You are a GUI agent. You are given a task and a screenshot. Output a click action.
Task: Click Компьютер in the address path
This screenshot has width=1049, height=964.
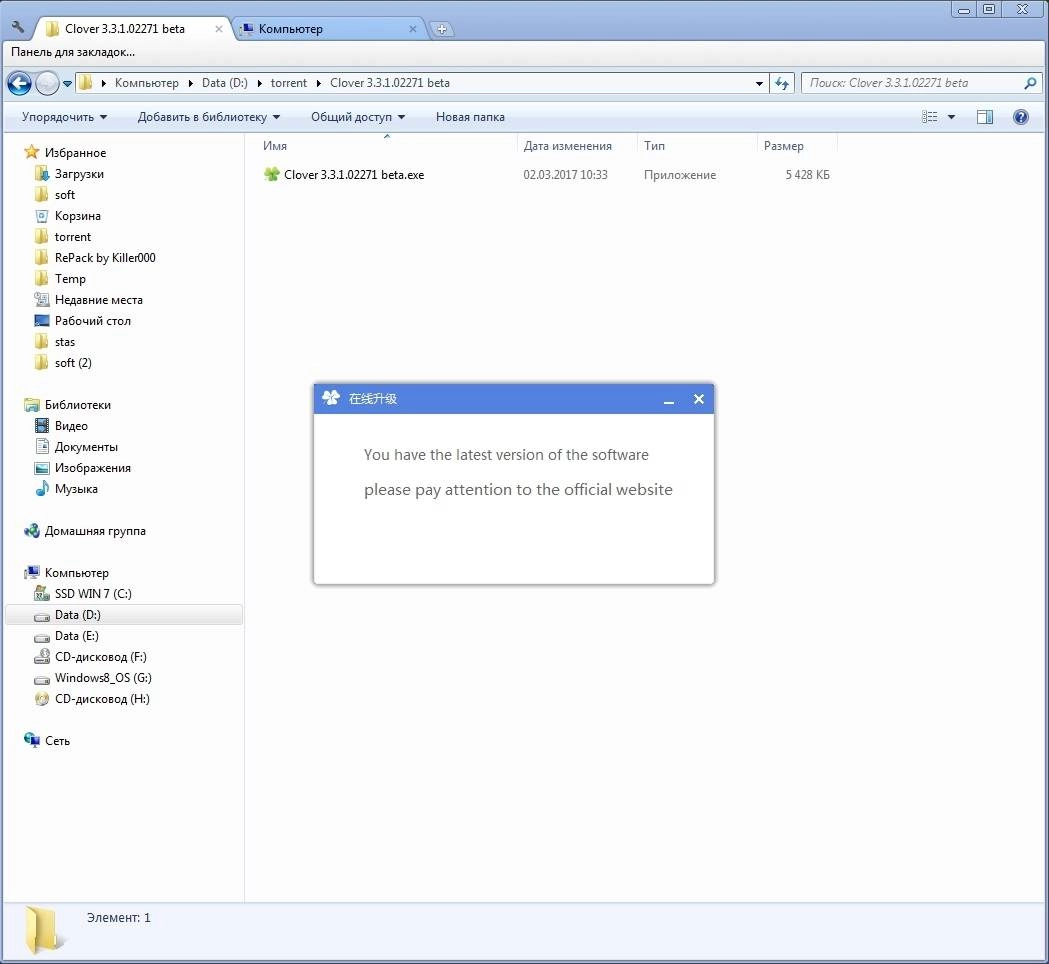[147, 83]
